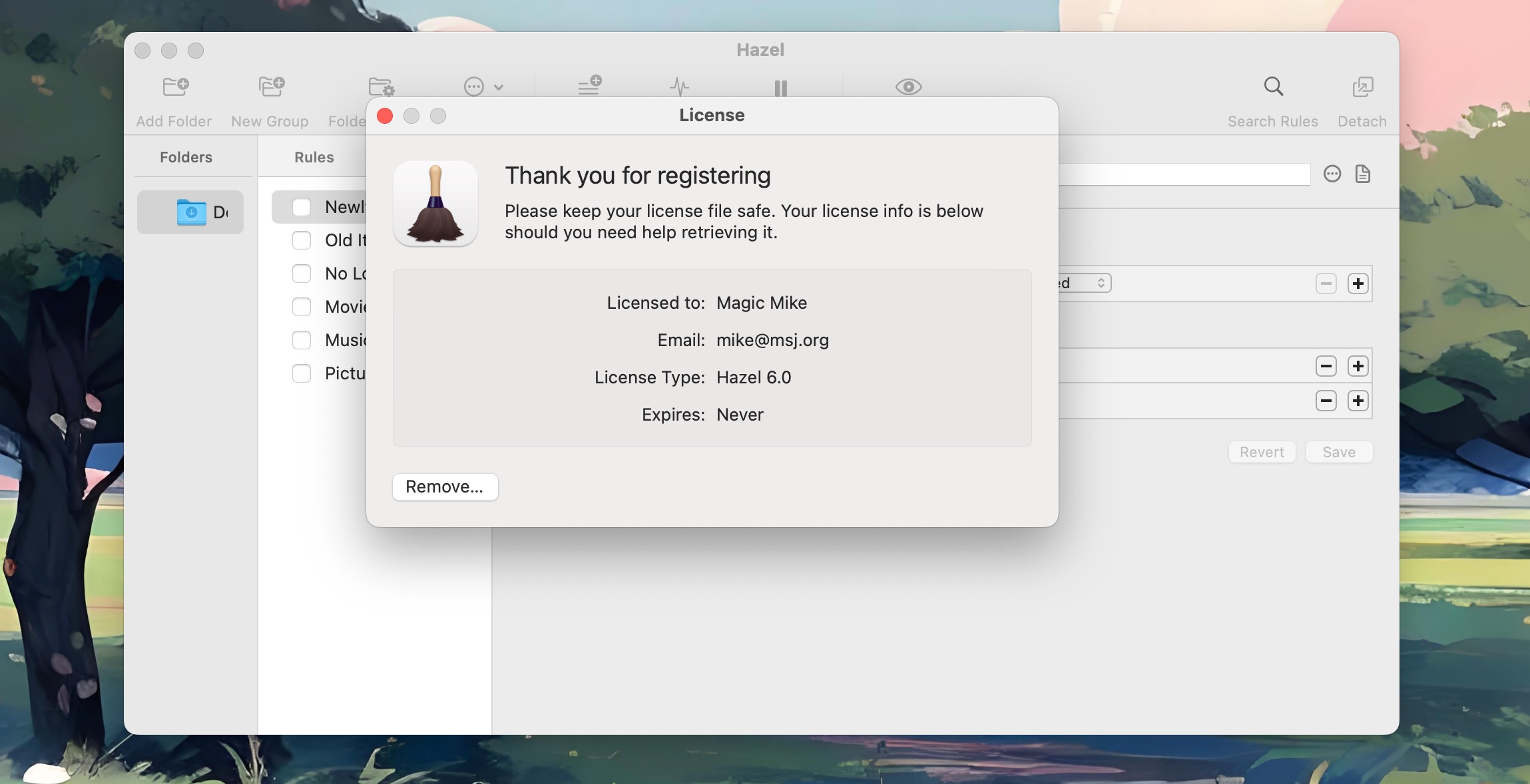Toggle the checkbox for the Old It rule
Image resolution: width=1530 pixels, height=784 pixels.
302,240
